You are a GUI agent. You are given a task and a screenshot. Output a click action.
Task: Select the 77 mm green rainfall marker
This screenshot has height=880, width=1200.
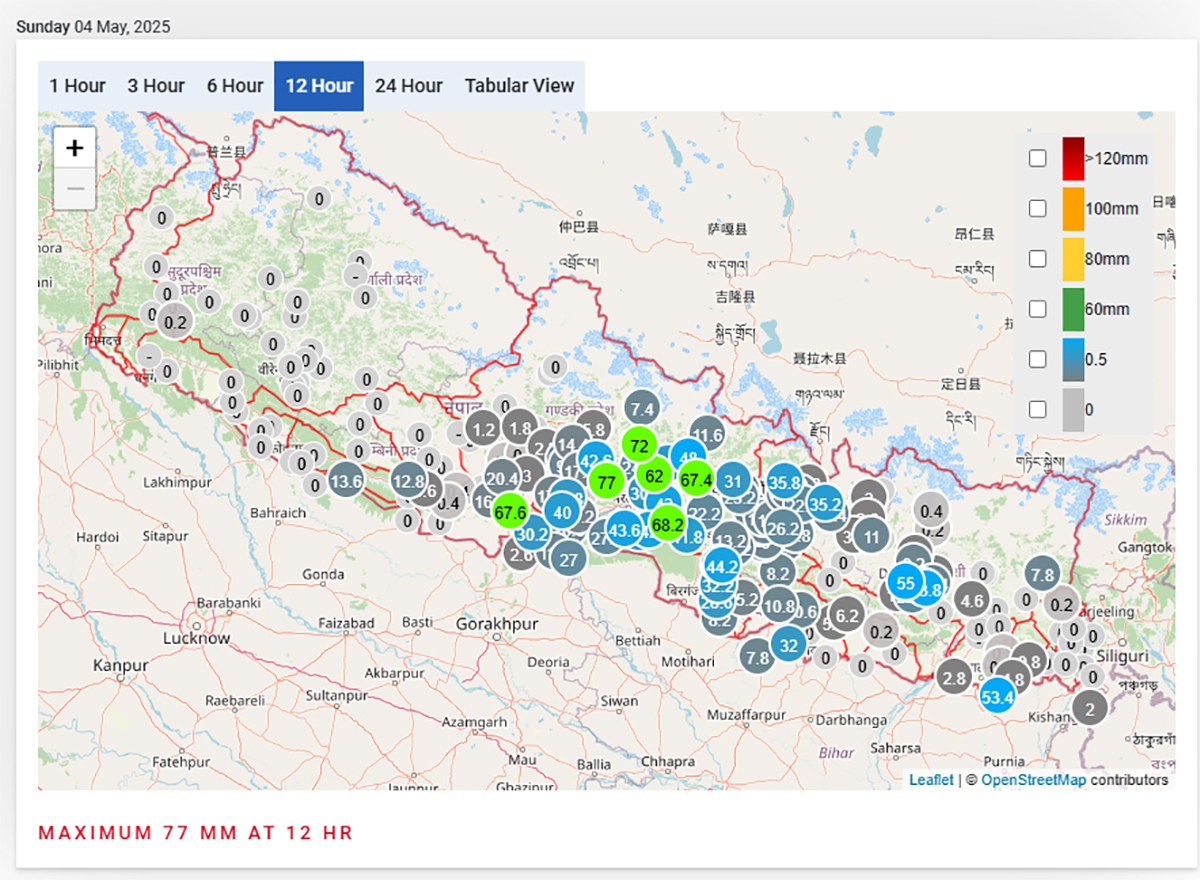[605, 482]
